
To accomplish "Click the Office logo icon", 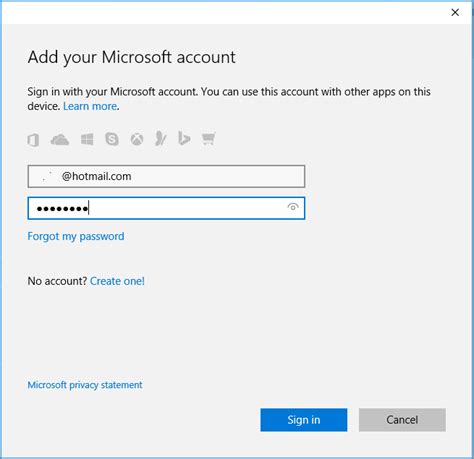I will pos(33,140).
